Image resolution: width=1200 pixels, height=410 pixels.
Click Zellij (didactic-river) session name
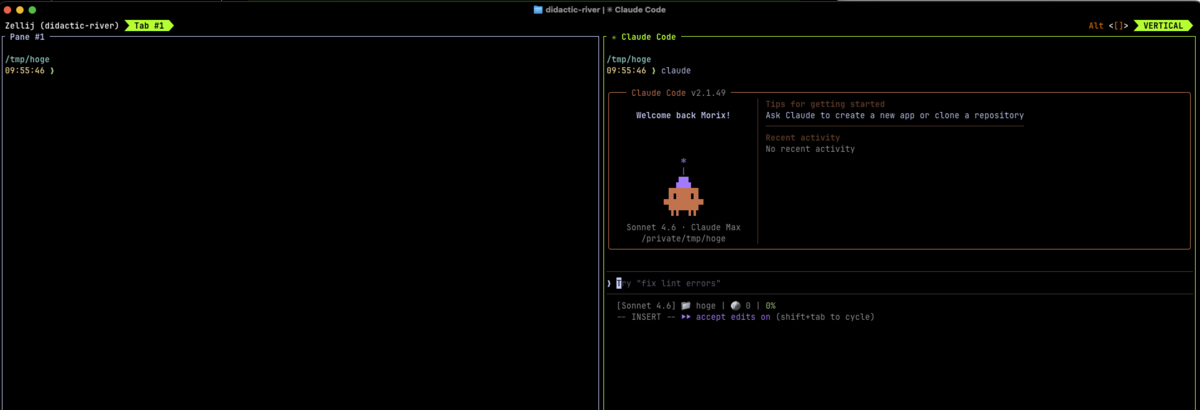[x=61, y=25]
